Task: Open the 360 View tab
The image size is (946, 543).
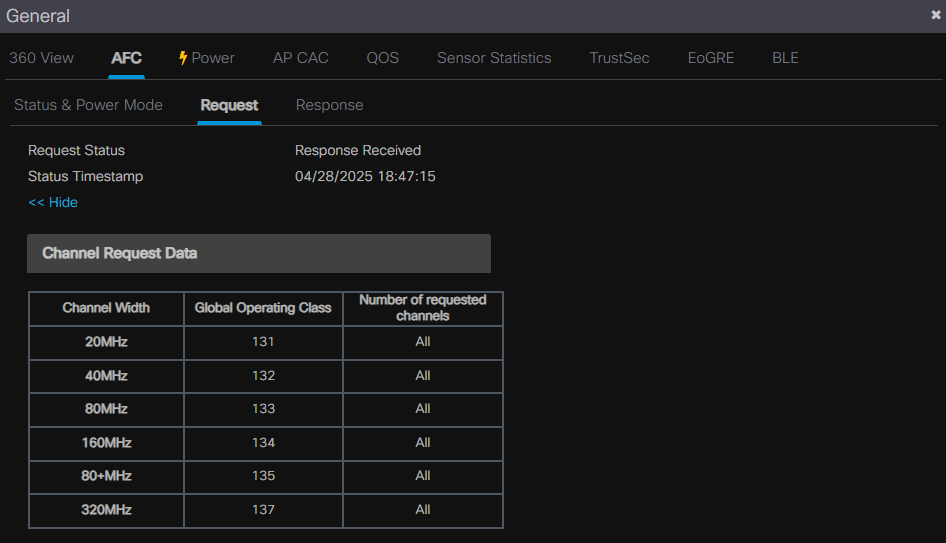Action: 41,58
